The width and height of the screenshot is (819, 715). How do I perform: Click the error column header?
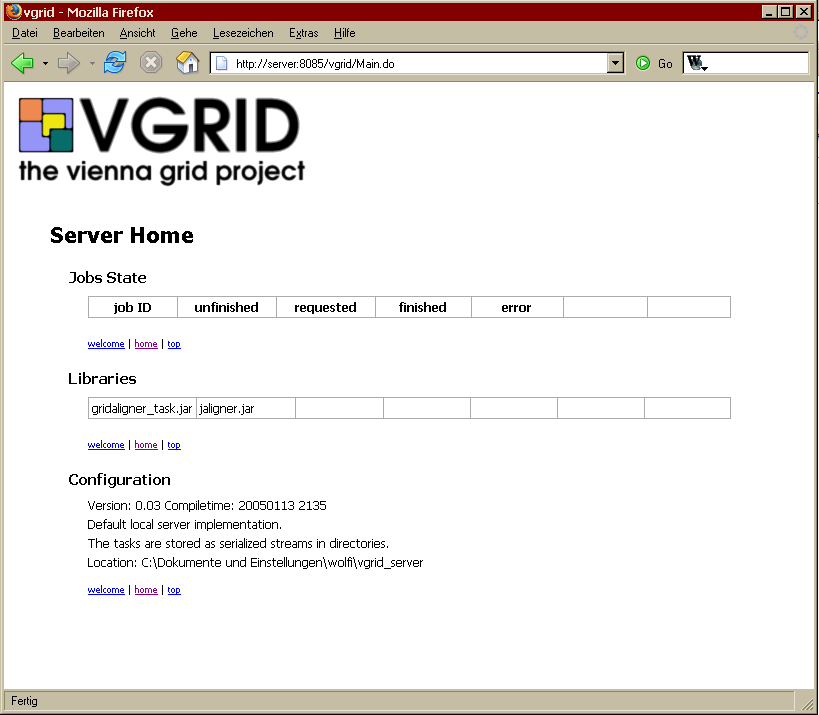(x=517, y=307)
